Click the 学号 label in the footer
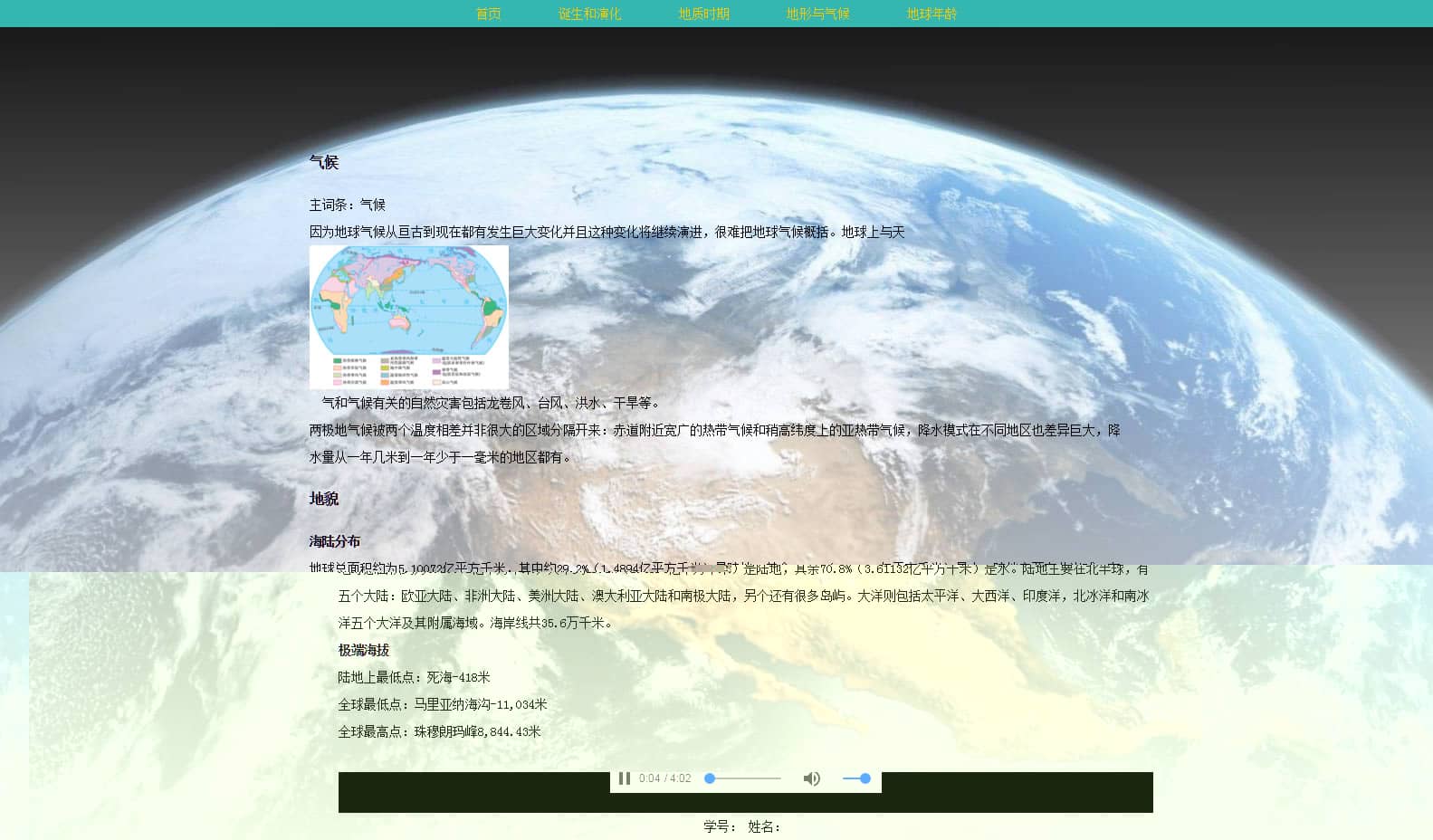The image size is (1433, 840). point(720,826)
